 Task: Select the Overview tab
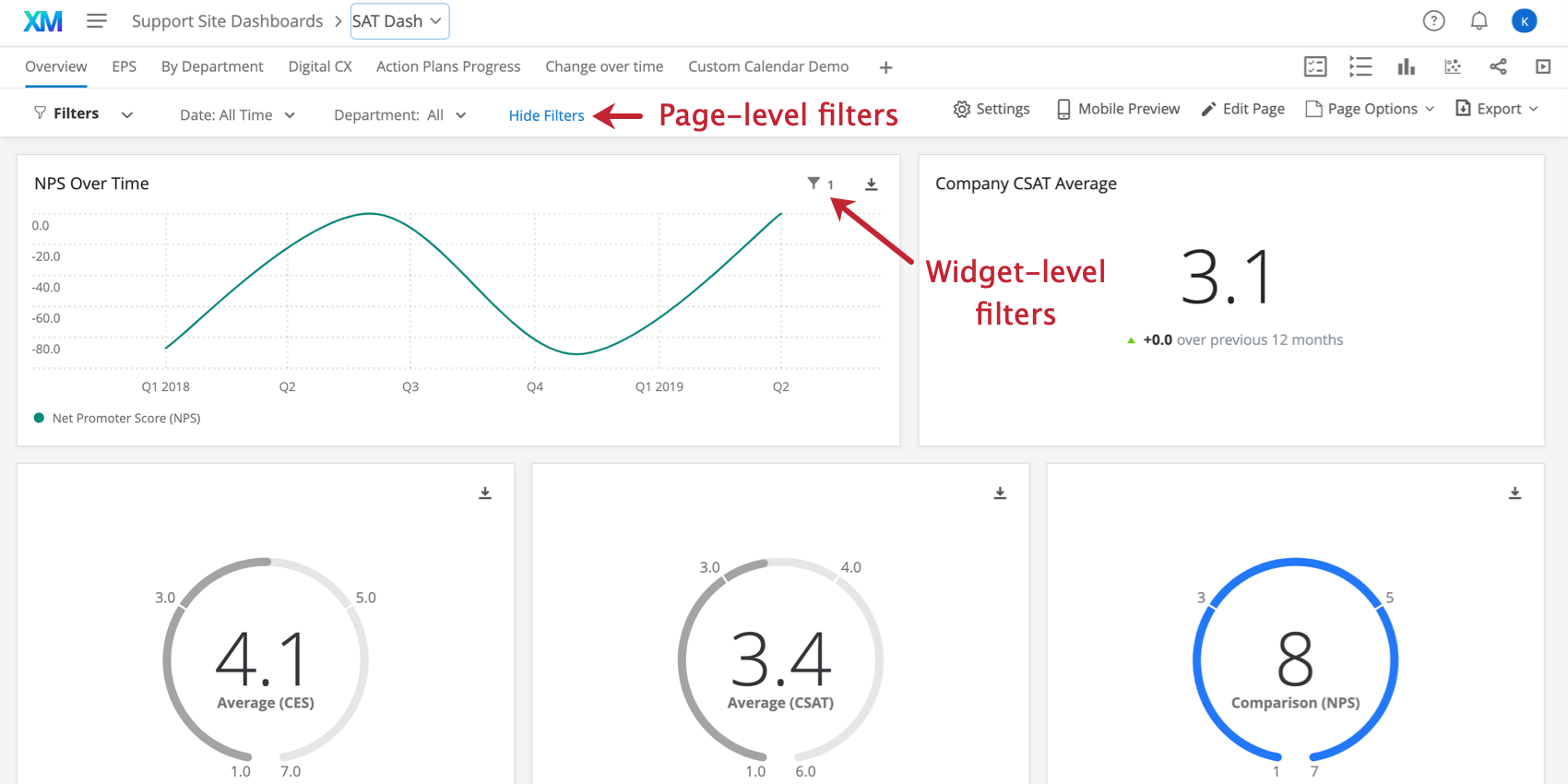[x=56, y=66]
